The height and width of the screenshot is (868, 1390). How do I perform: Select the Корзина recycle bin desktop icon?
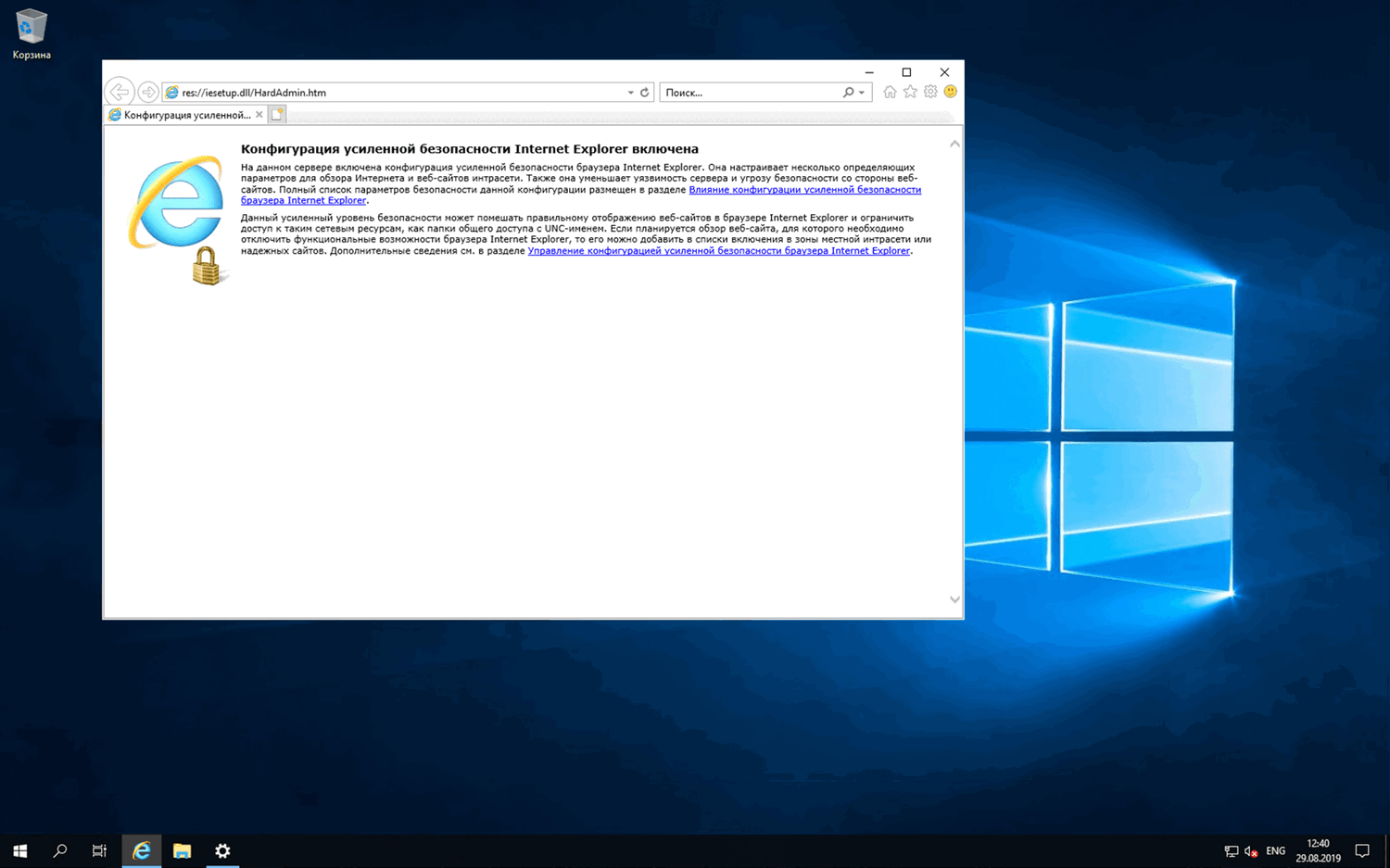coord(32,35)
